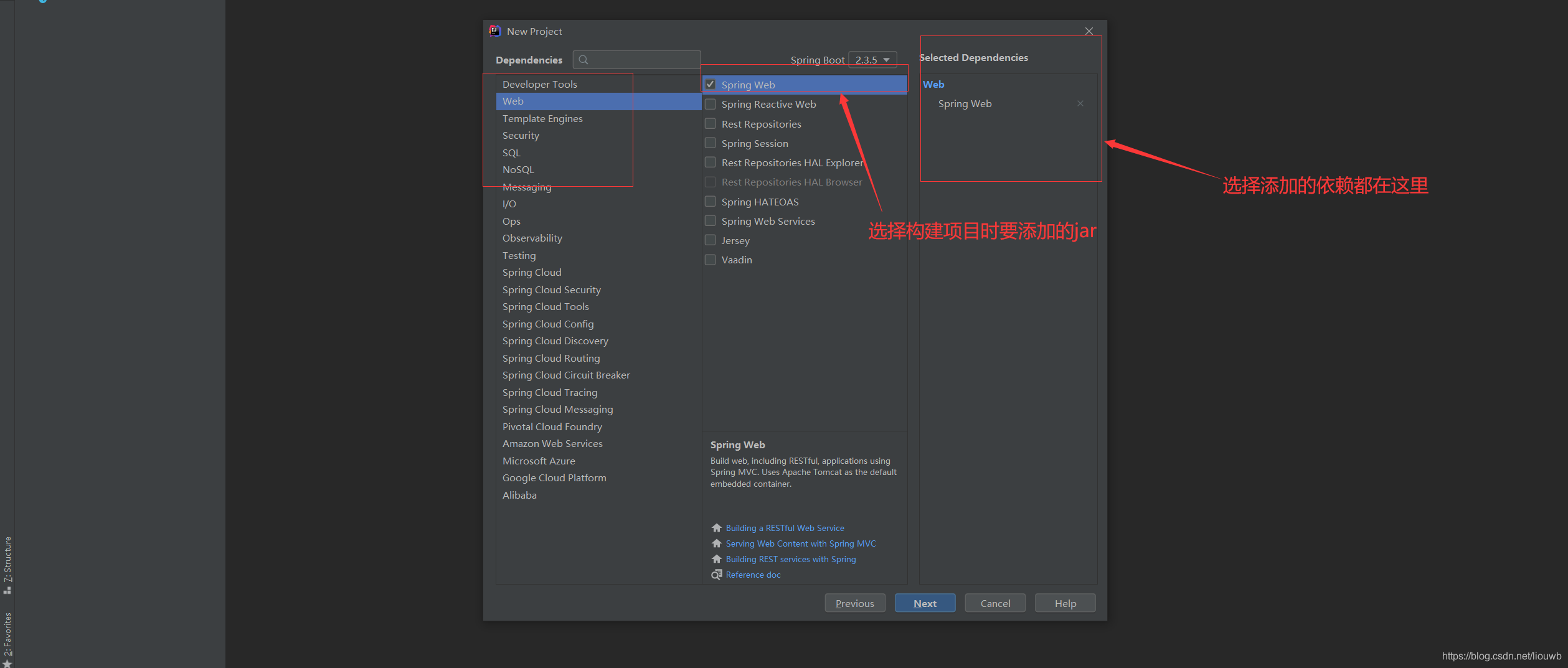This screenshot has width=1568, height=668.
Task: Select the SQL category
Action: tap(598, 153)
